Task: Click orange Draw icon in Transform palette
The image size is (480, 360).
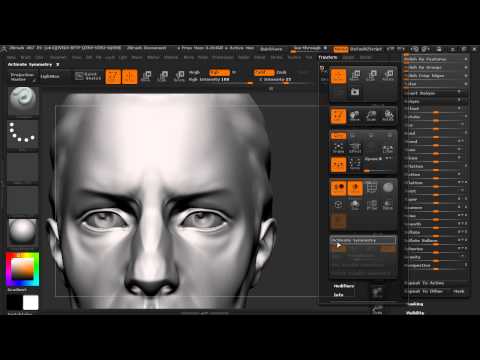Action: 338,76
